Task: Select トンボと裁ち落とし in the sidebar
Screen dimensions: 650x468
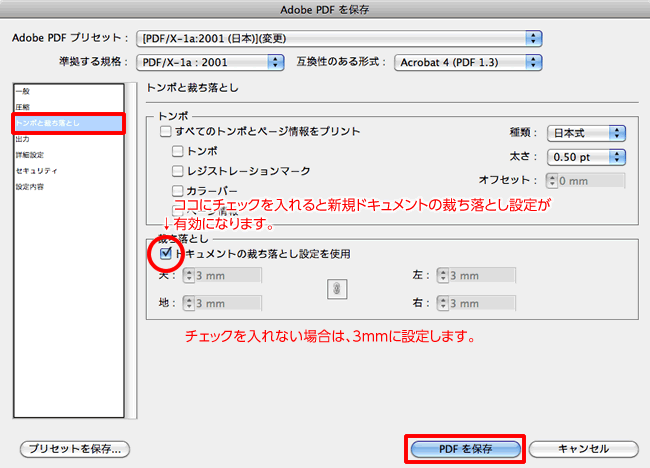Action: coord(68,123)
